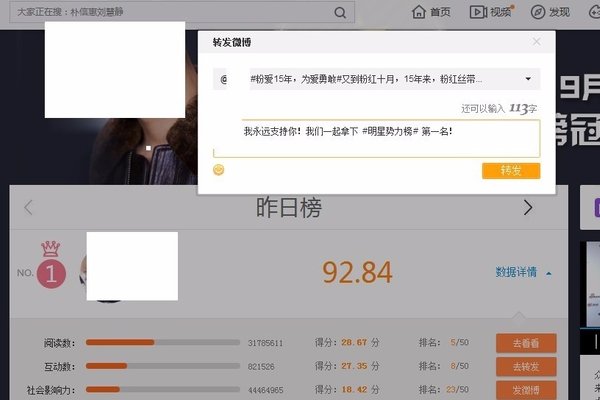Click the 昨日榜 heading
600x400 pixels.
click(x=289, y=208)
